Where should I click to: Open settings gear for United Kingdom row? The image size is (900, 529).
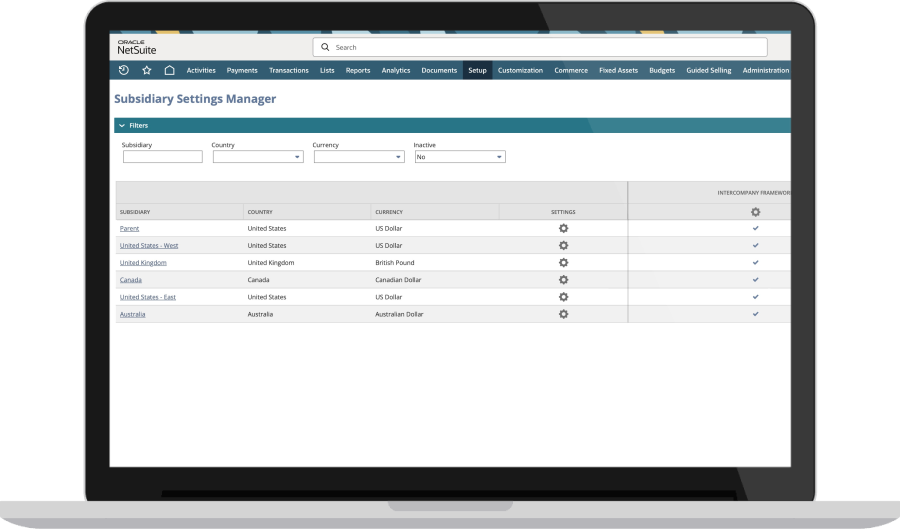[563, 263]
